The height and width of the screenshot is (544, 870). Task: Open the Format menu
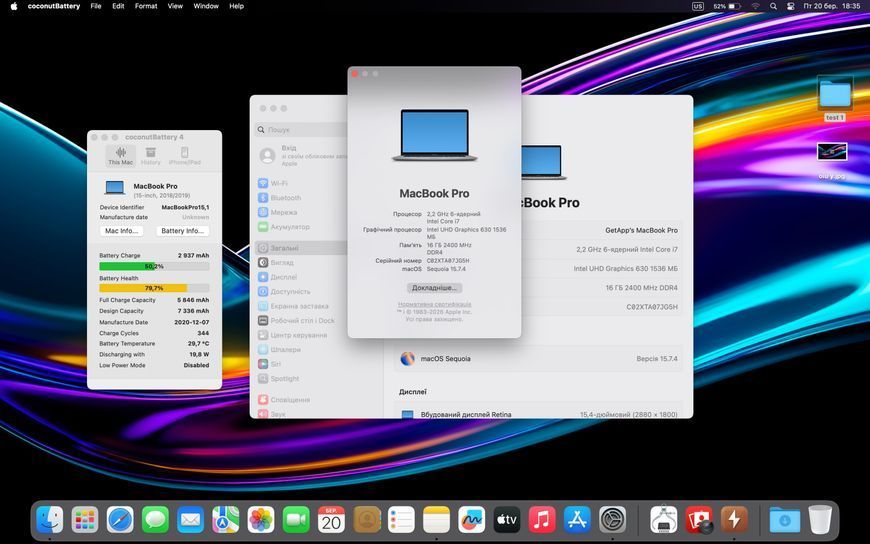coord(146,6)
